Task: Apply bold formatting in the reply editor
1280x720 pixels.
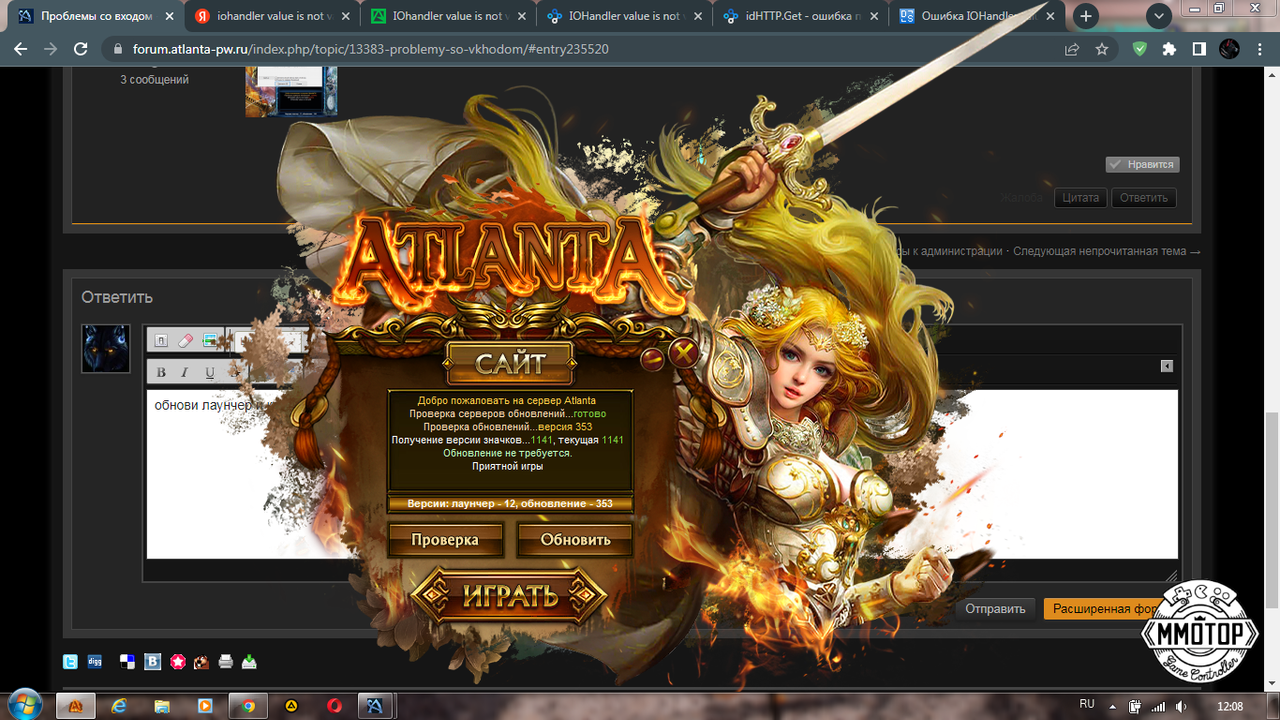Action: pyautogui.click(x=161, y=372)
